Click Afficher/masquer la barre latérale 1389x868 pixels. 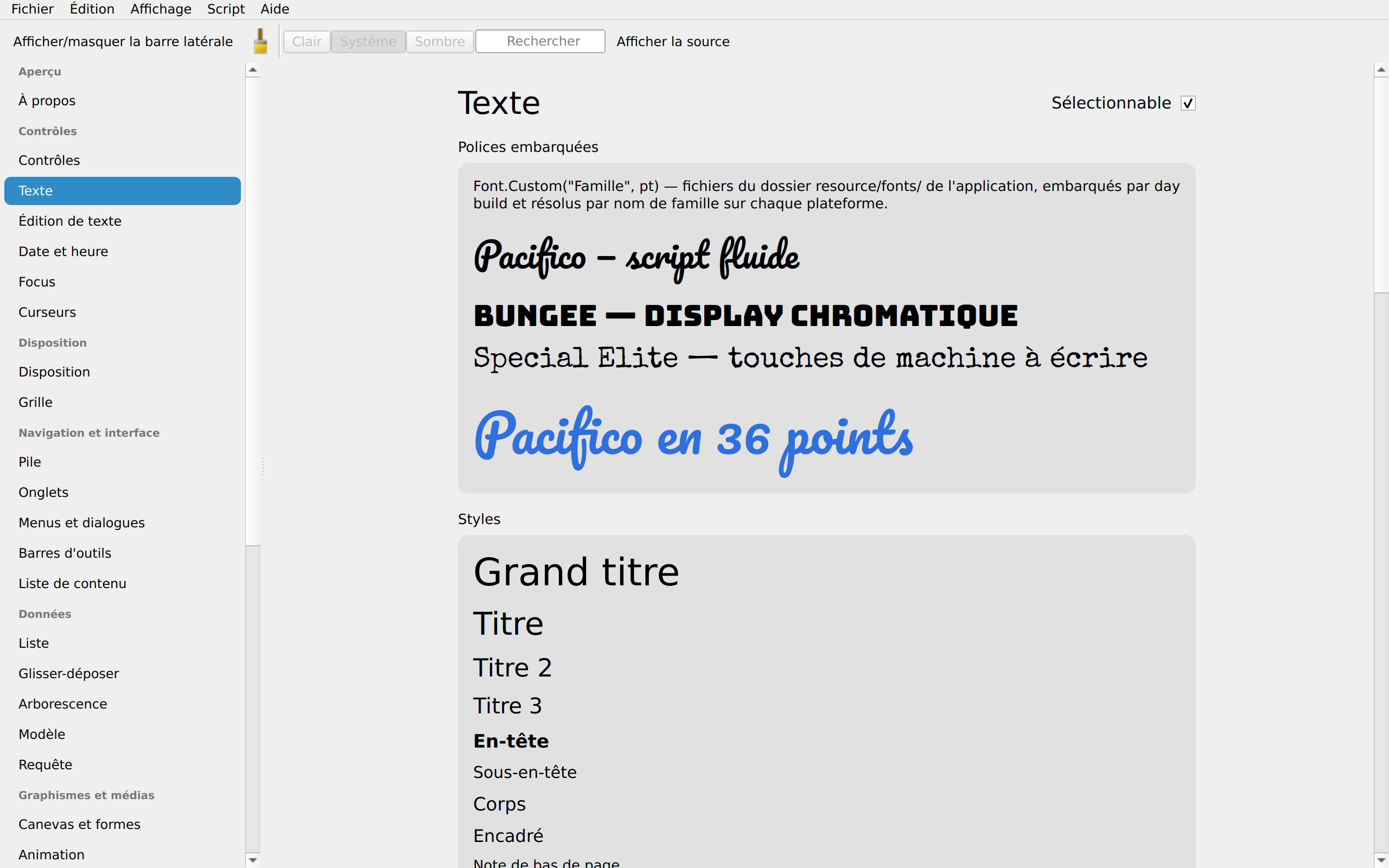(x=123, y=41)
